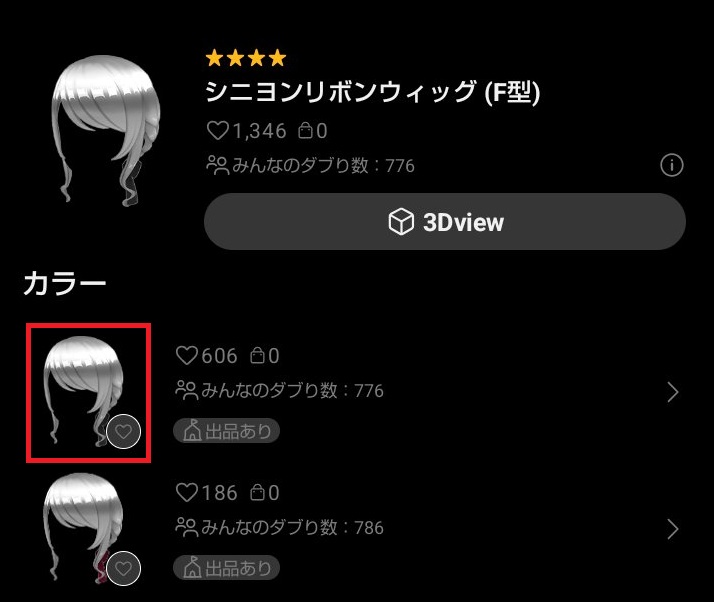Viewport: 714px width, 602px height.
Task: Click the bag icon beside 1,346 likes
Action: tap(306, 131)
